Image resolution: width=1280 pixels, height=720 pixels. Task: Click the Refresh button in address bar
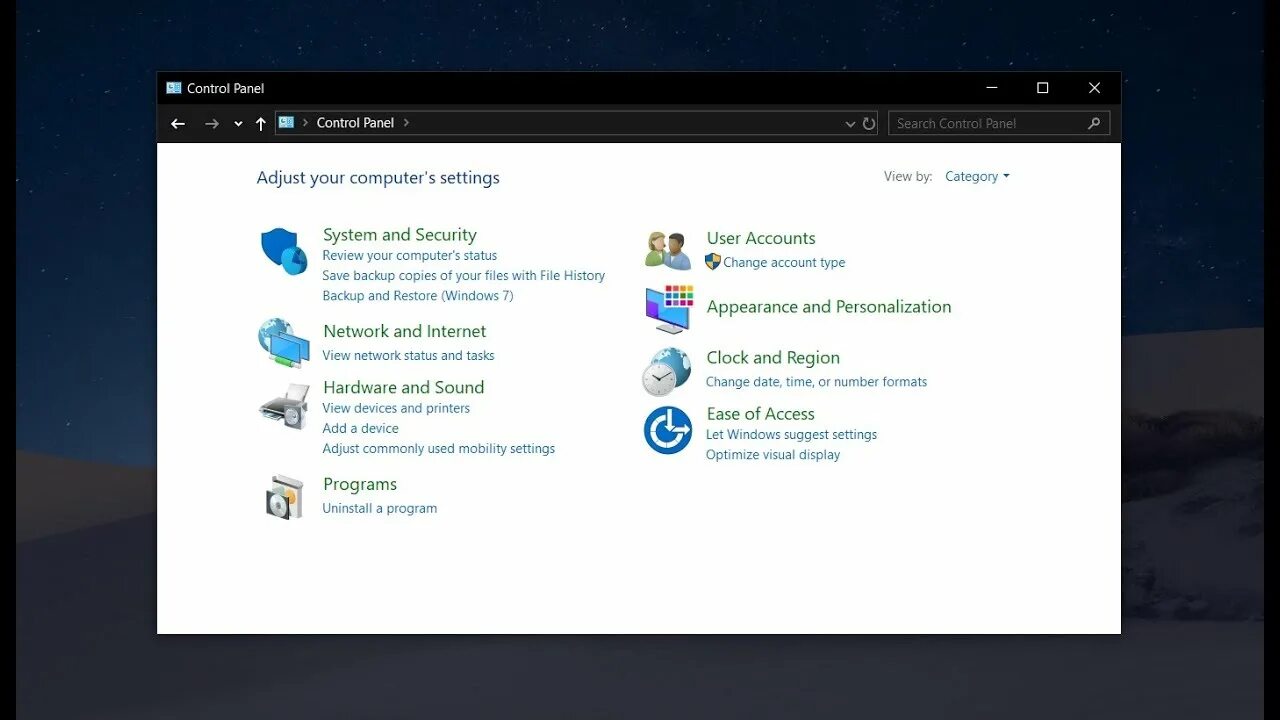[869, 123]
